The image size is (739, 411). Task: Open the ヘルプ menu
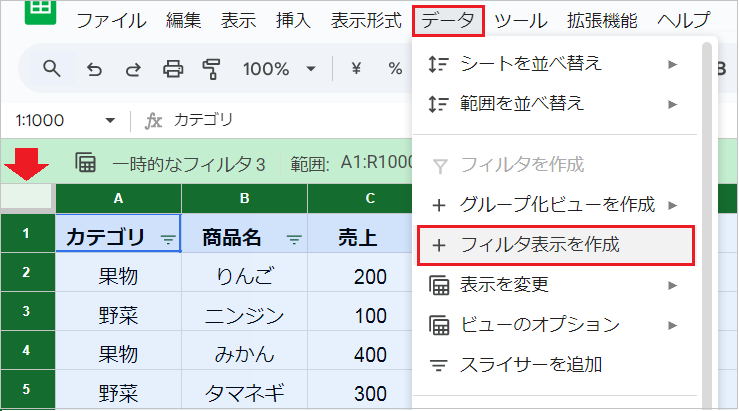click(x=683, y=21)
